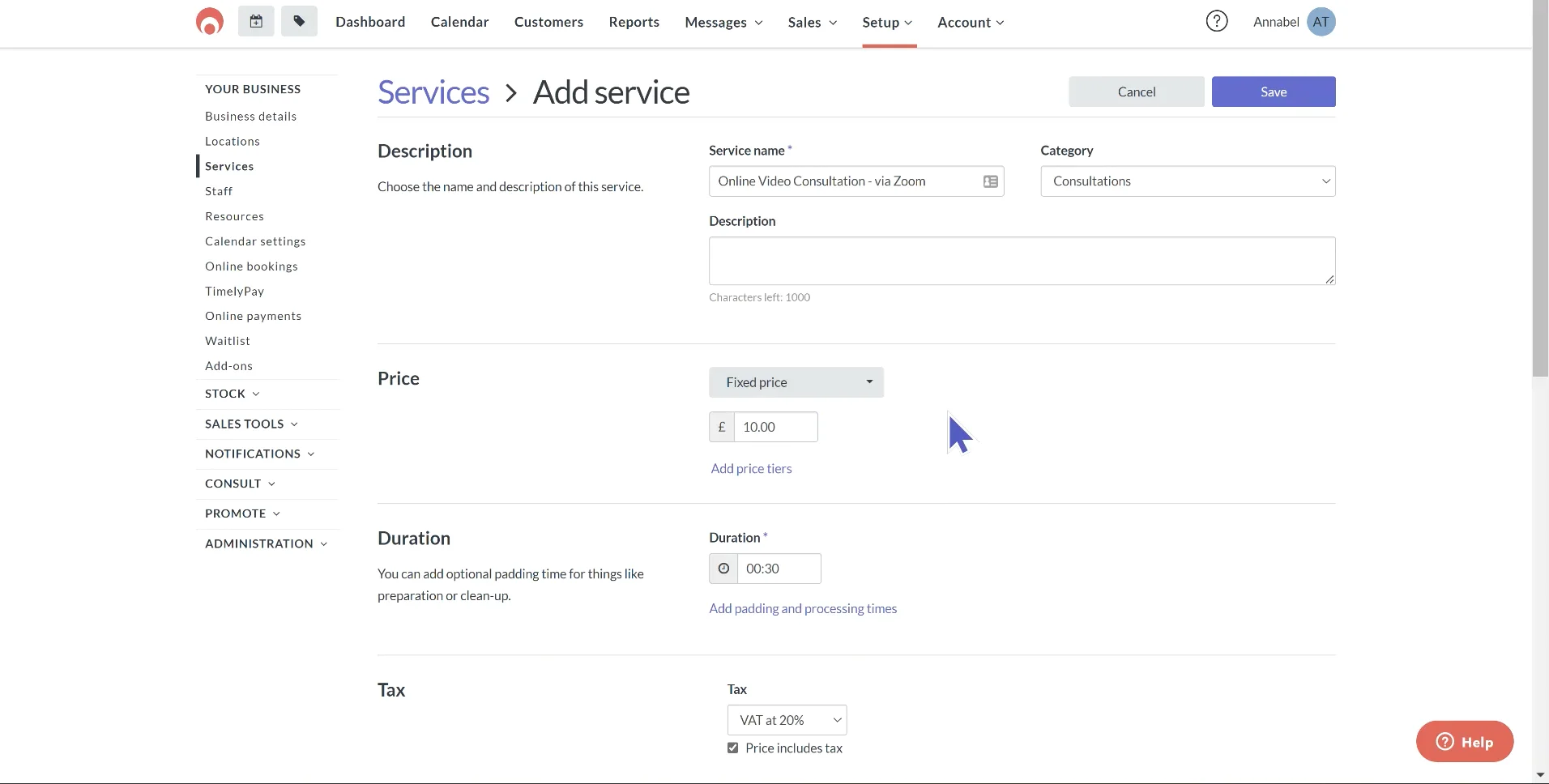Open the Fixed price dropdown
The image size is (1549, 784).
[796, 382]
